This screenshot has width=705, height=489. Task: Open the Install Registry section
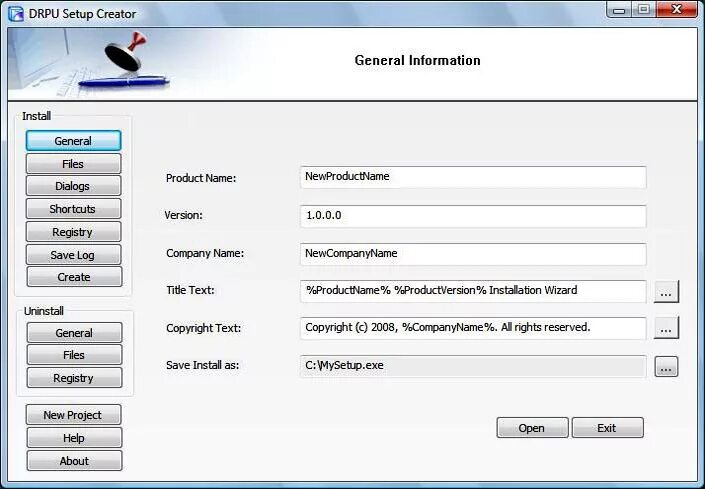[73, 232]
